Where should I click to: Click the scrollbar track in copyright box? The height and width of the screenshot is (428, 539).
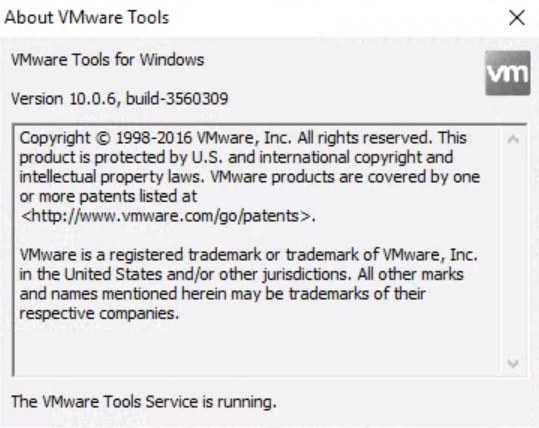(513, 251)
